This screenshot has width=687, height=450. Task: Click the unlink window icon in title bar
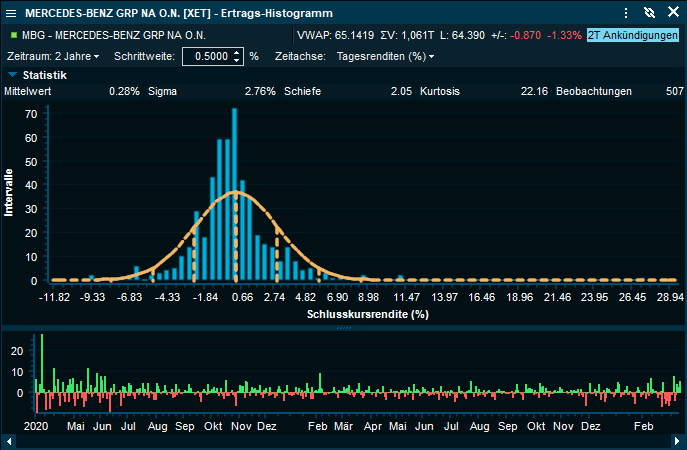click(648, 13)
